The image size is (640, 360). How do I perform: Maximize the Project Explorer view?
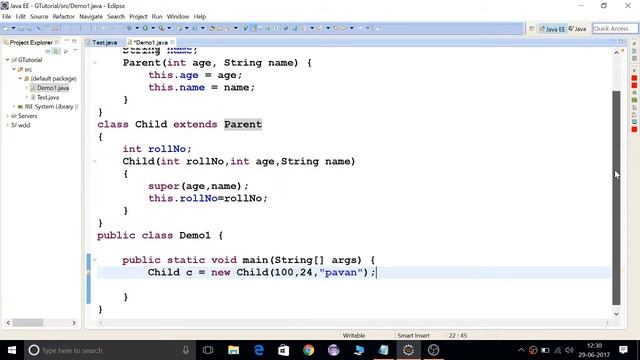[x=74, y=41]
